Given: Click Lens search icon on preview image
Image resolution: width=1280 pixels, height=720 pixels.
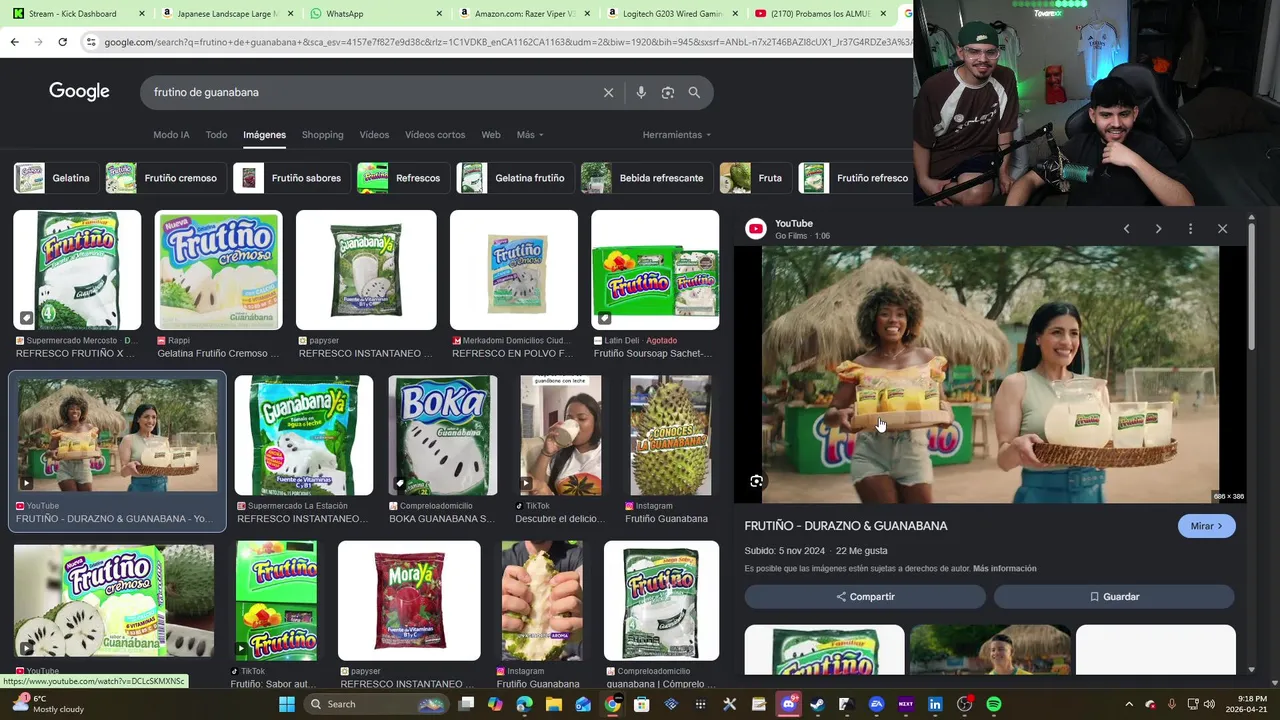Looking at the screenshot, I should pos(756,481).
